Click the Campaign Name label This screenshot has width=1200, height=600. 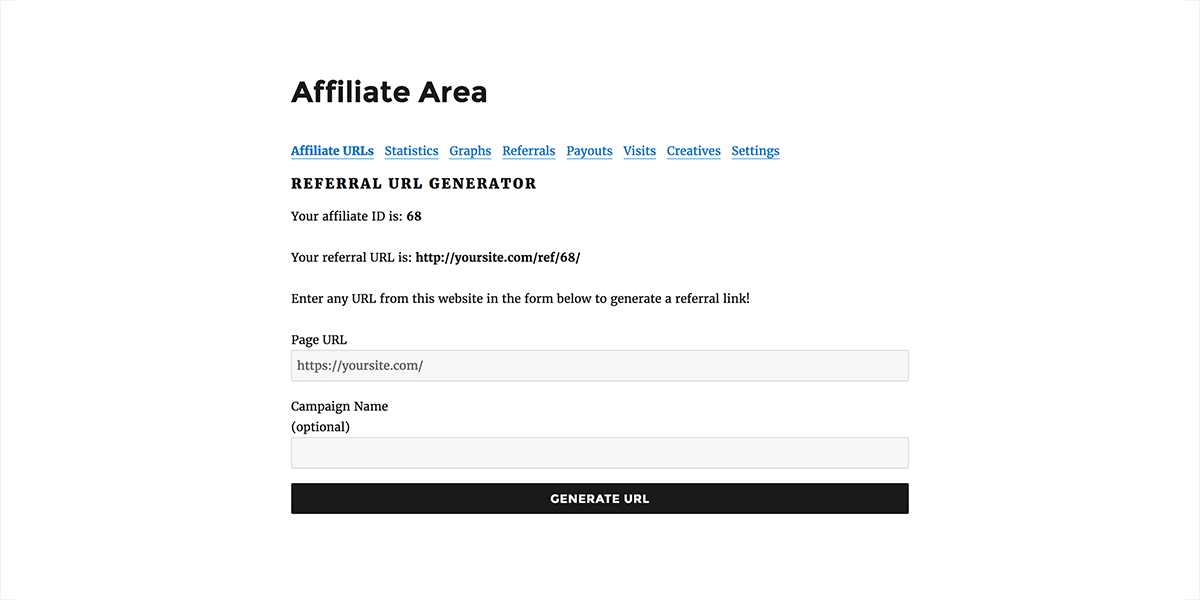[x=340, y=407]
